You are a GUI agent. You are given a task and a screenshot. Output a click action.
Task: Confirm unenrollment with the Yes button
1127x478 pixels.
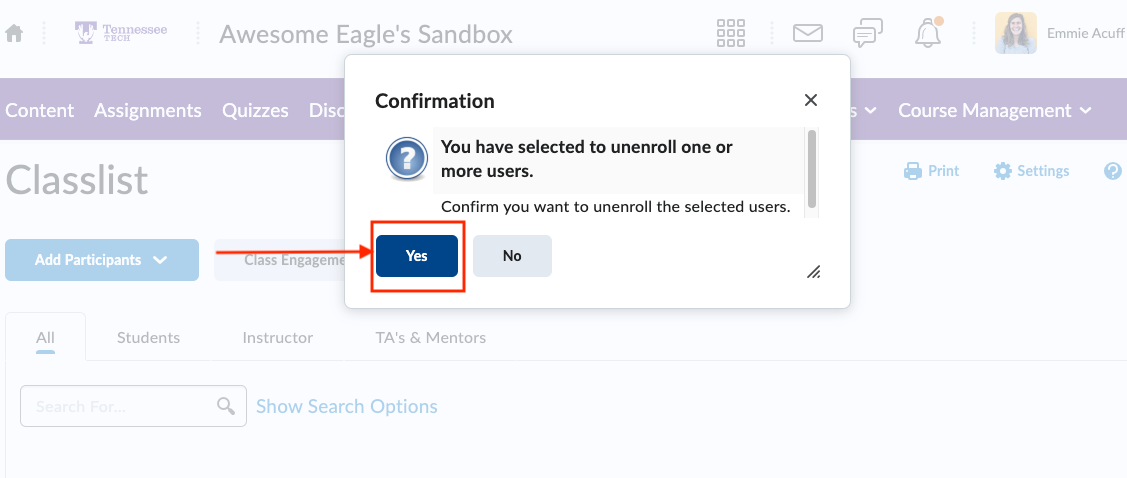click(x=417, y=256)
